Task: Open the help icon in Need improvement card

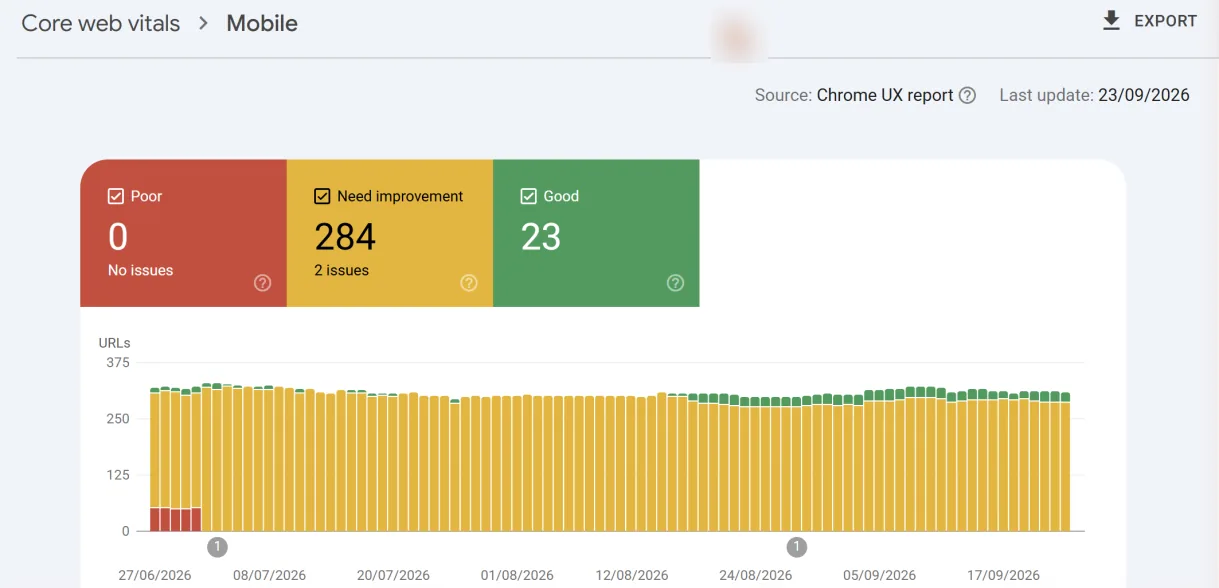Action: click(x=469, y=283)
